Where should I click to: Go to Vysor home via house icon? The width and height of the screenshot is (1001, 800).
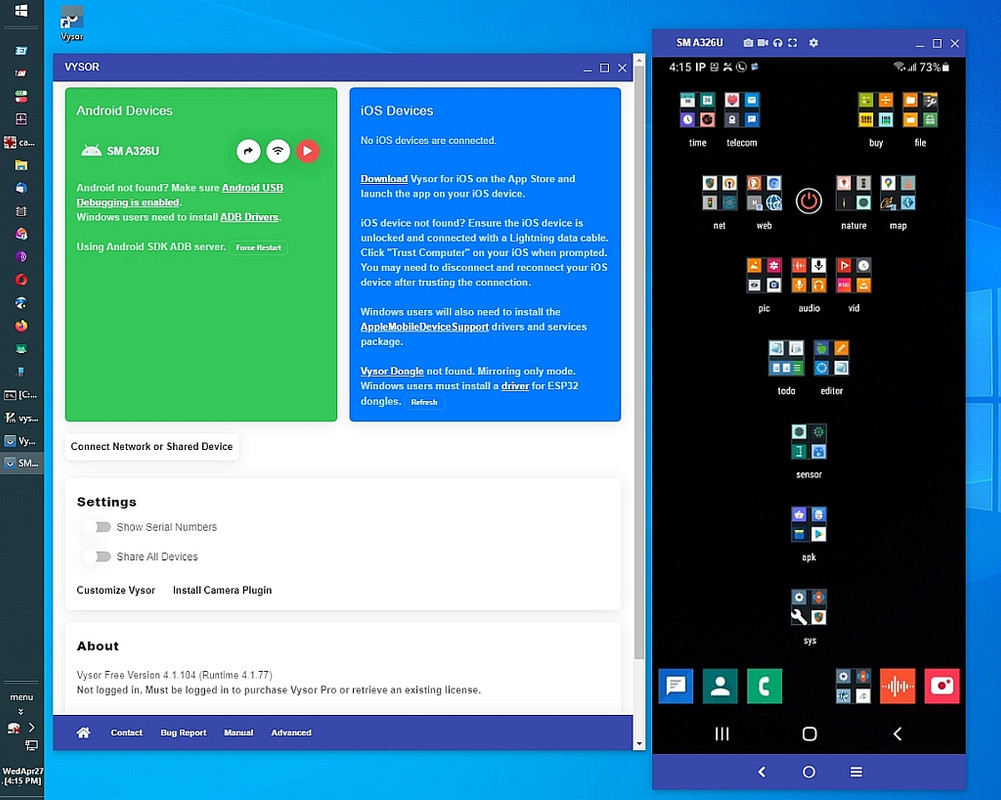83,732
